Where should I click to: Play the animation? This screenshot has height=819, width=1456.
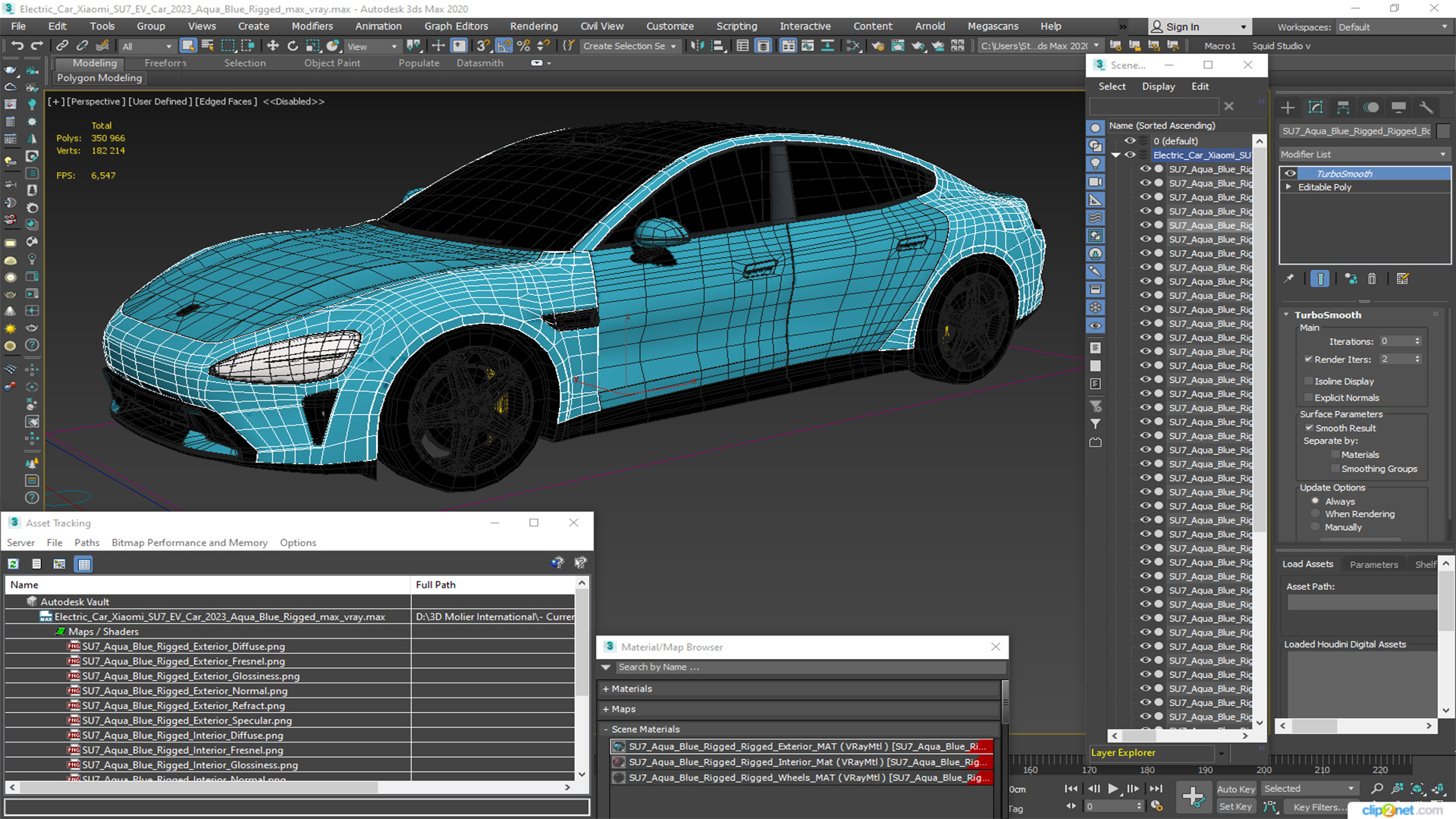pos(1112,789)
